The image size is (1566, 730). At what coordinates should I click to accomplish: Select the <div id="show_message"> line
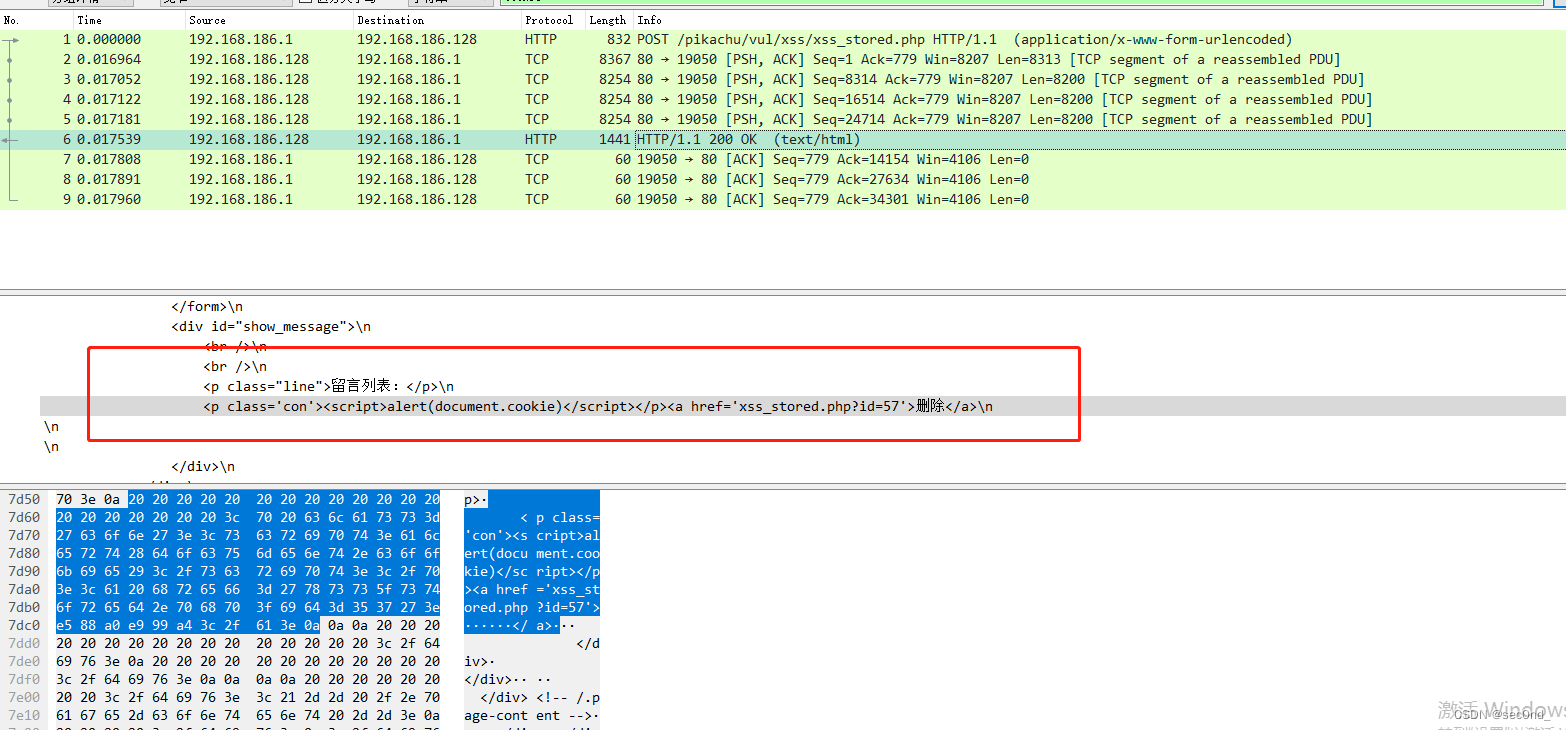pos(271,327)
